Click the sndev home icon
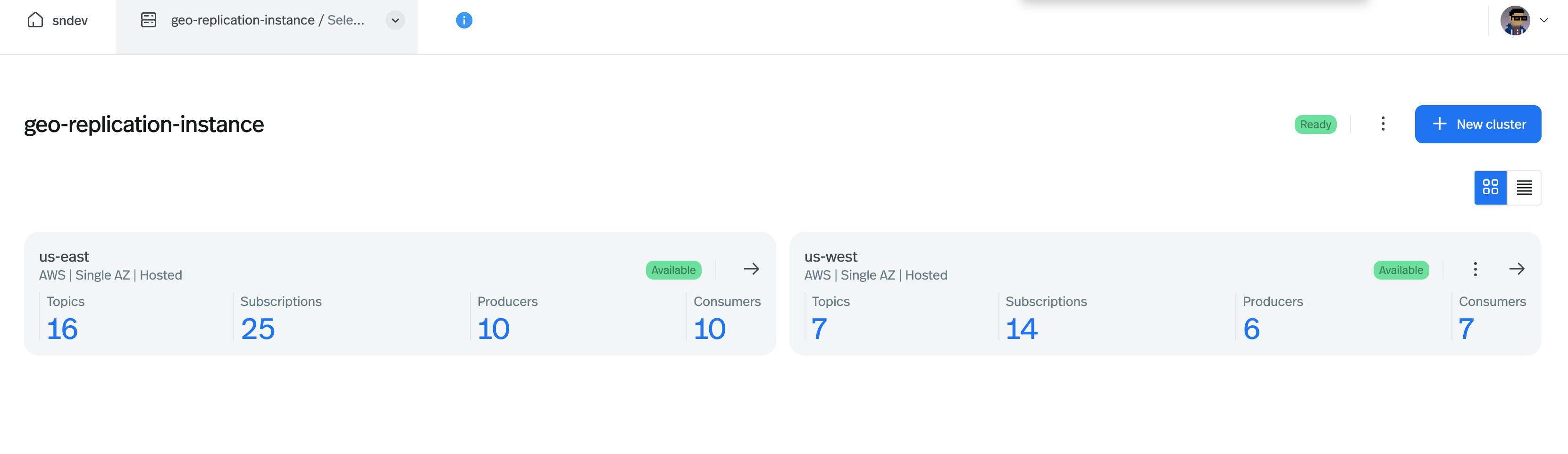 [x=36, y=20]
